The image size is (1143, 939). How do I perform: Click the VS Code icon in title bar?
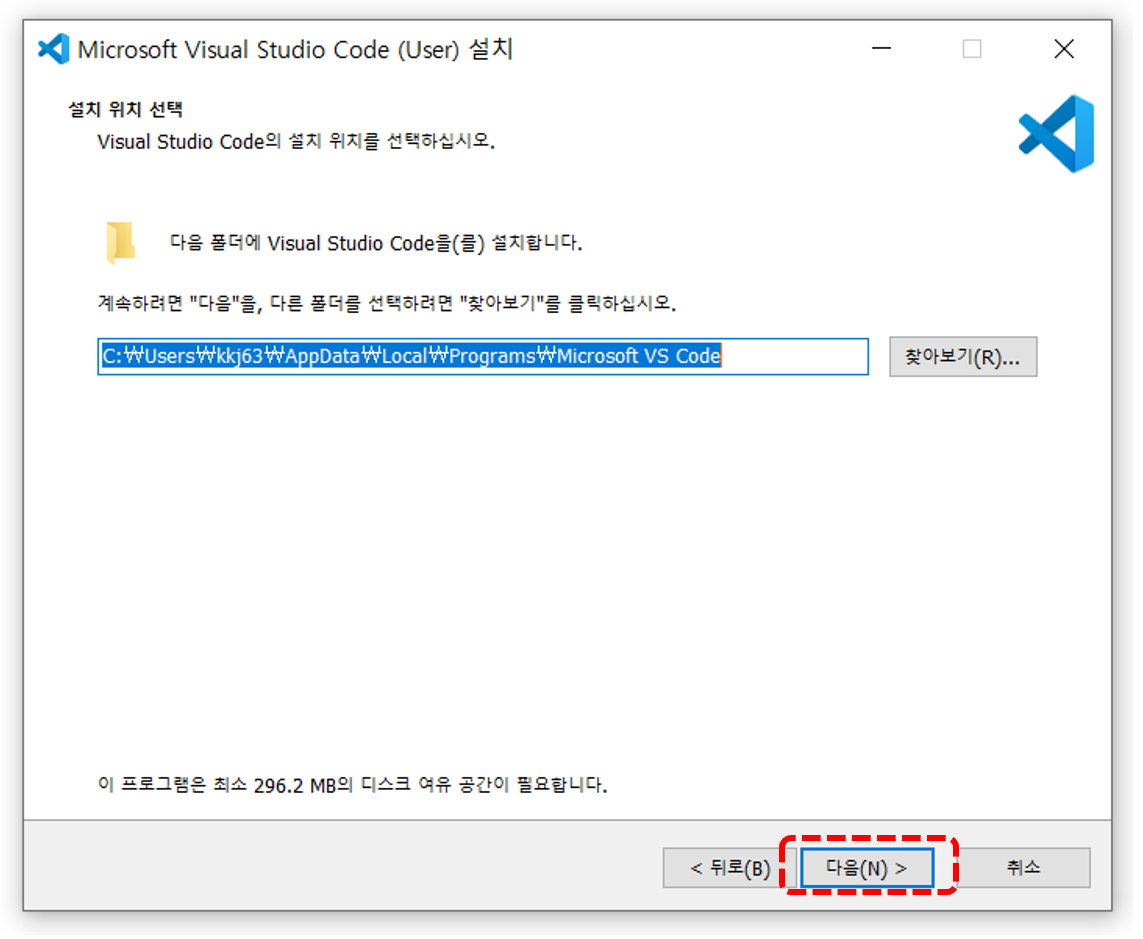(53, 50)
